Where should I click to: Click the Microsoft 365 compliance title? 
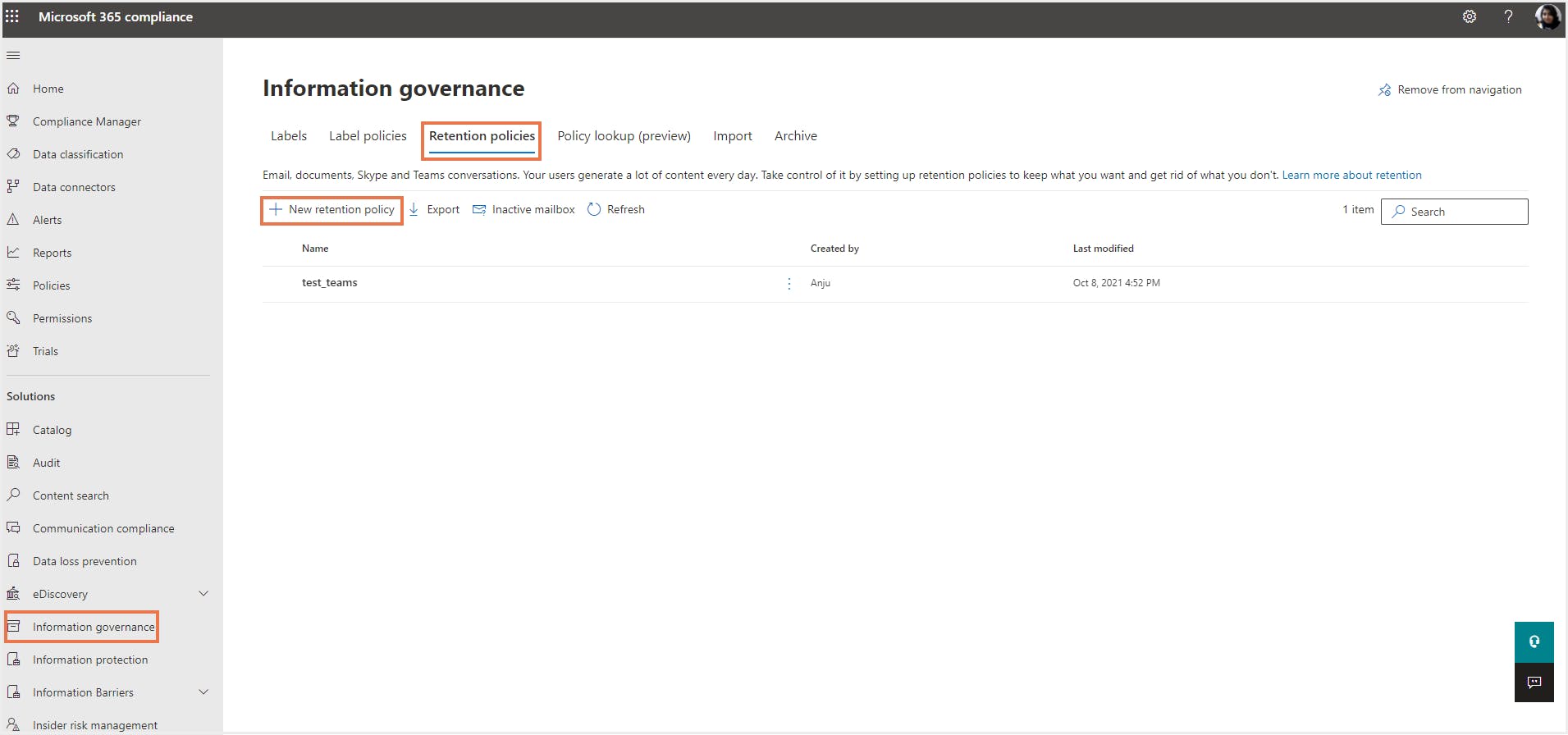[116, 16]
